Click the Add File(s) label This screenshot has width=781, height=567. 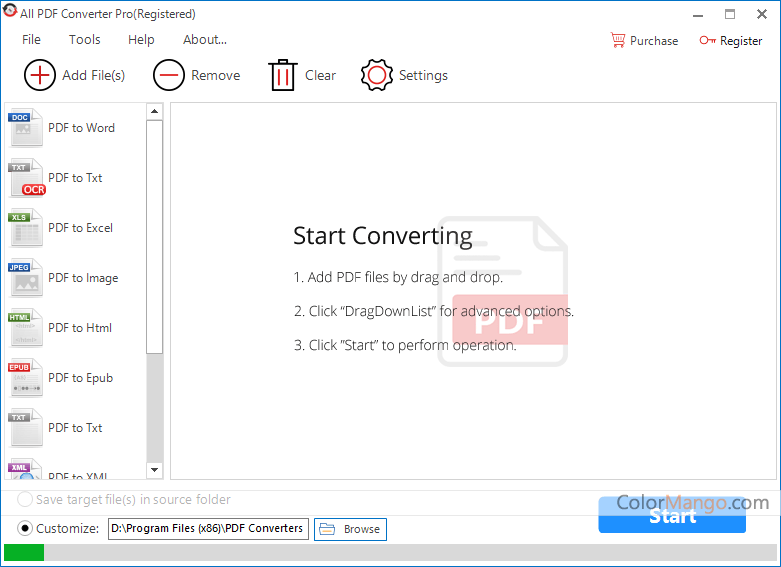(94, 75)
